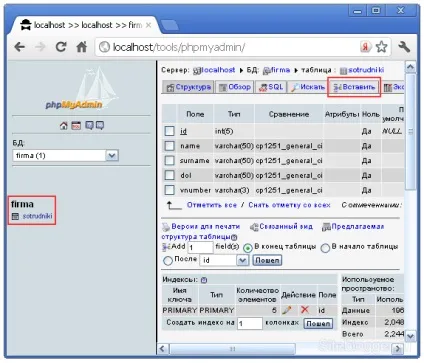Click the browser forward arrow

click(x=40, y=47)
